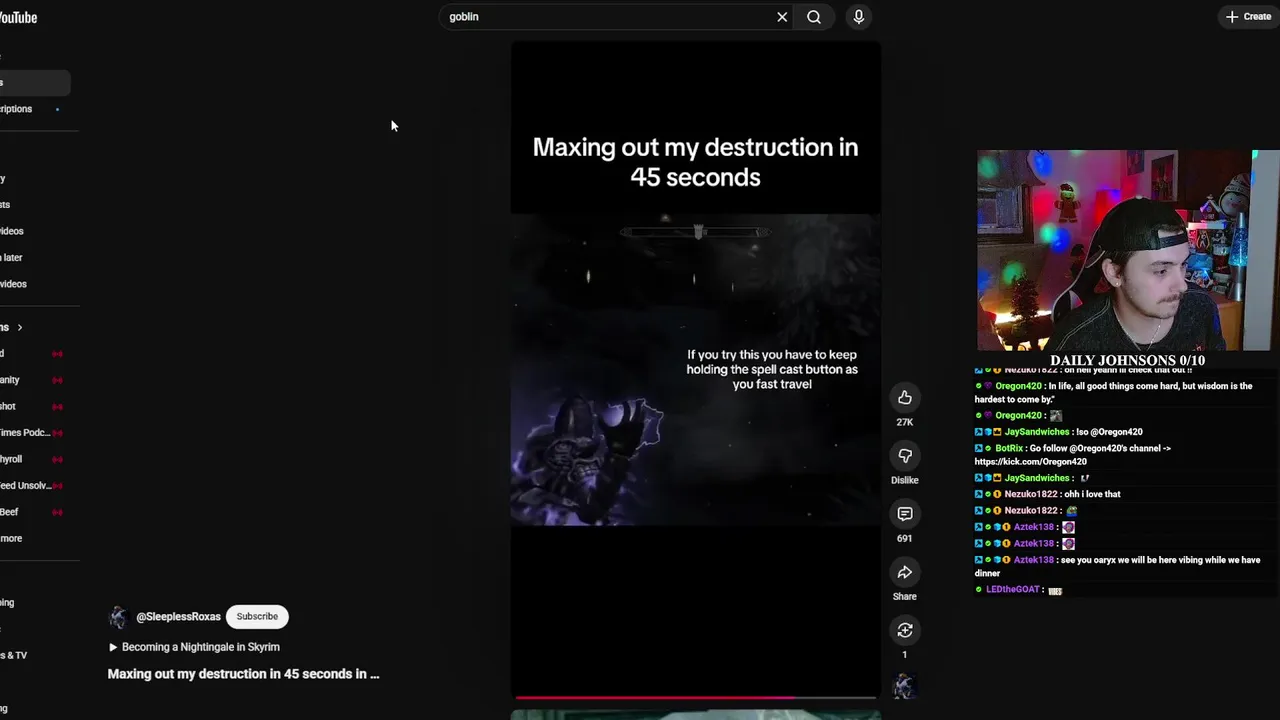Click the Dislike label

click(x=904, y=480)
